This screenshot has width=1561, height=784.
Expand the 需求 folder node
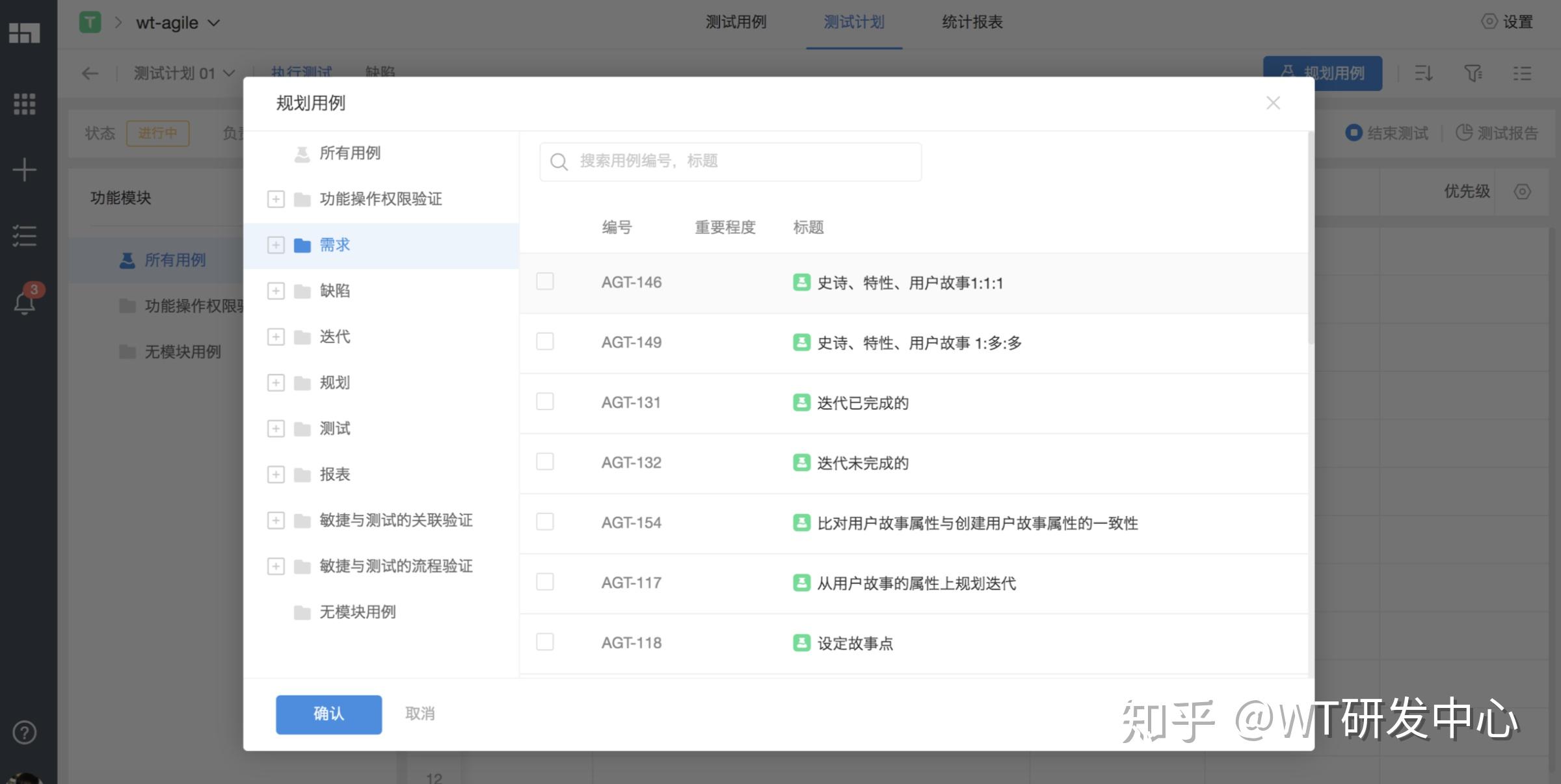pyautogui.click(x=276, y=245)
